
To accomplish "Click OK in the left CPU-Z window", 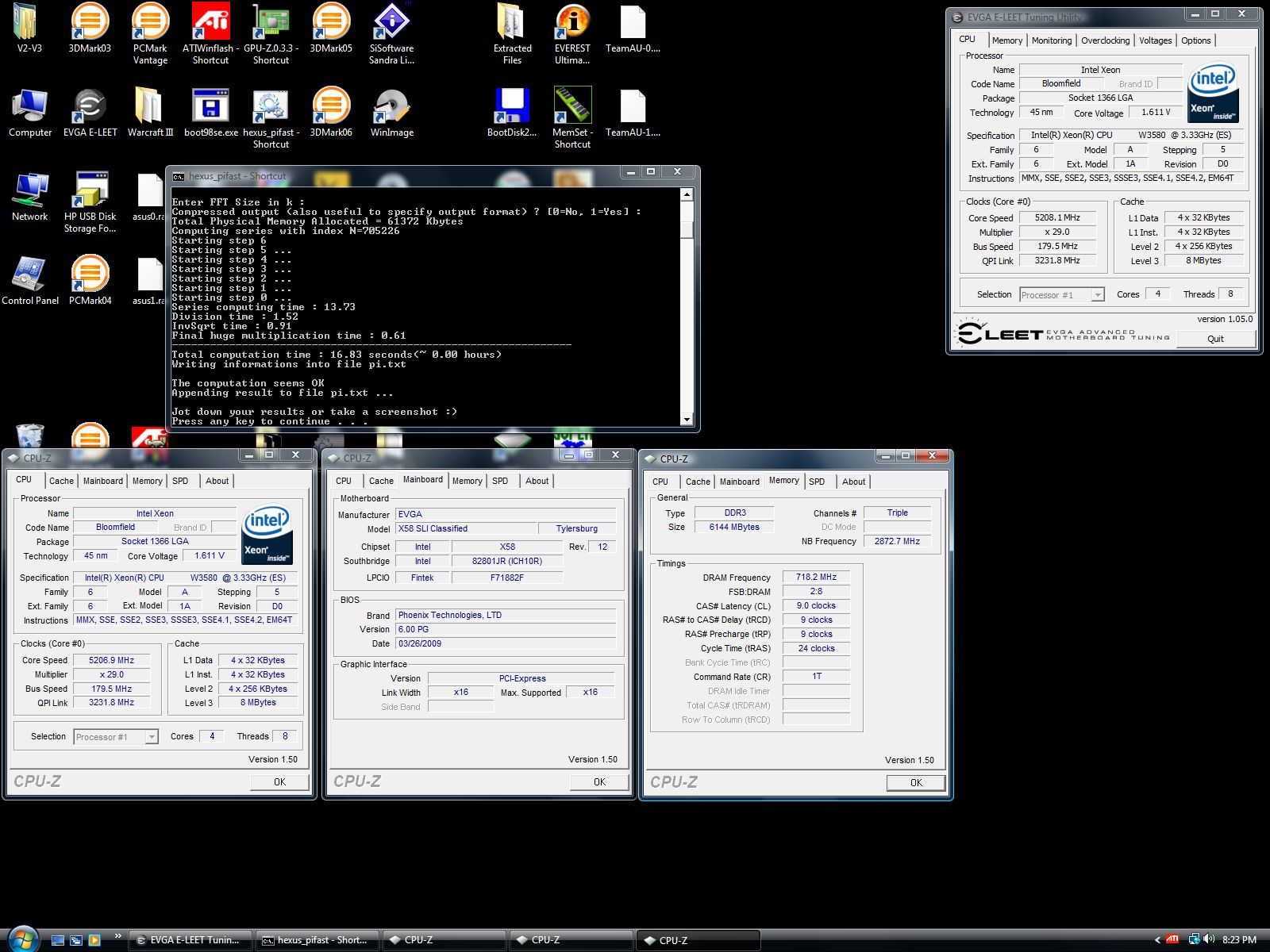I will [x=279, y=782].
